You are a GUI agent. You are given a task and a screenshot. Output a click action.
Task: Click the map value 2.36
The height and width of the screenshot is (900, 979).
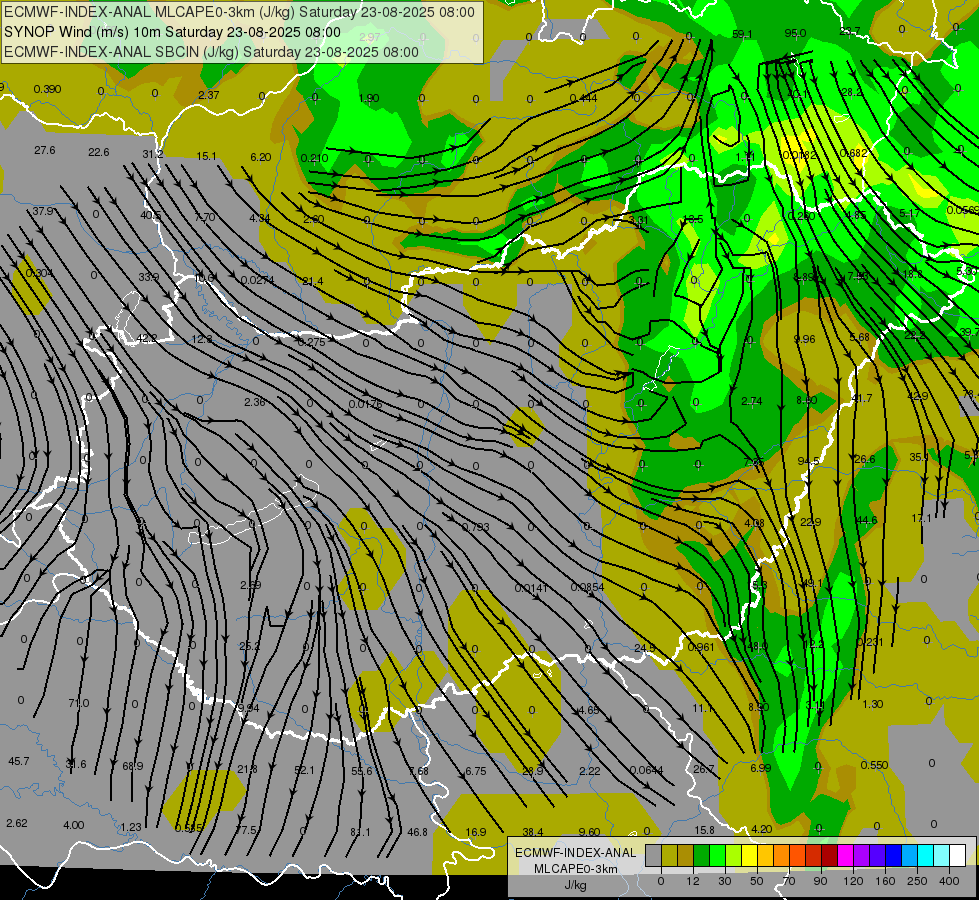point(254,402)
